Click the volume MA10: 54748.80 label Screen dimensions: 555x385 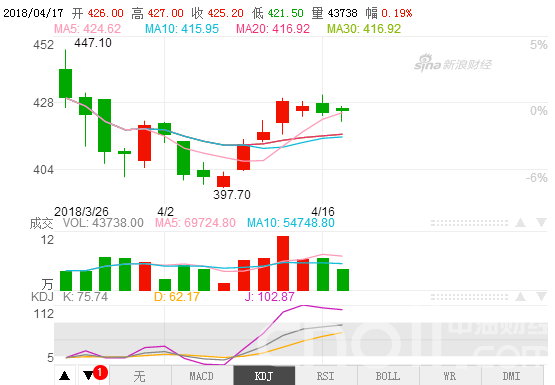pos(291,223)
